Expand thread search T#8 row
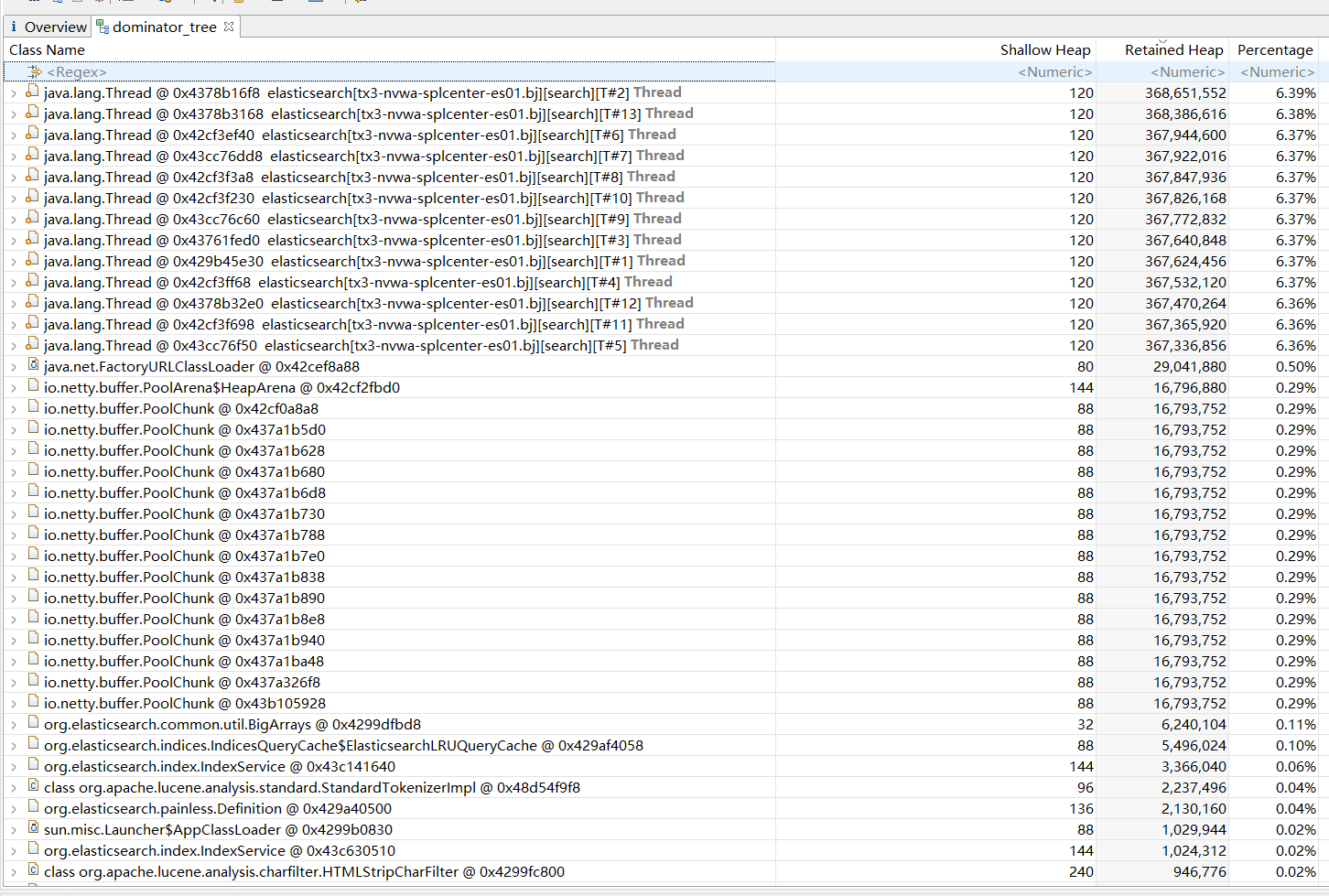The width and height of the screenshot is (1329, 896). pyautogui.click(x=14, y=178)
